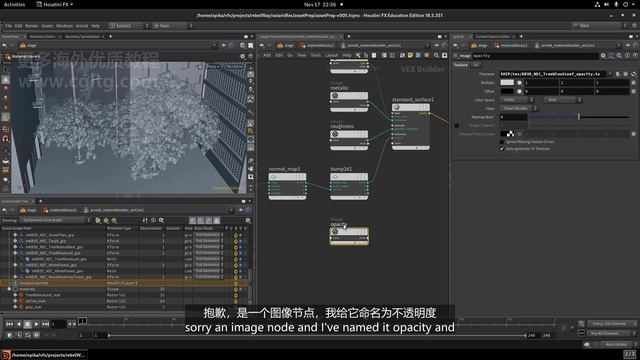The image size is (640, 360).
Task: Open the Solaris2 desktop dropdown
Action: click(x=129, y=26)
